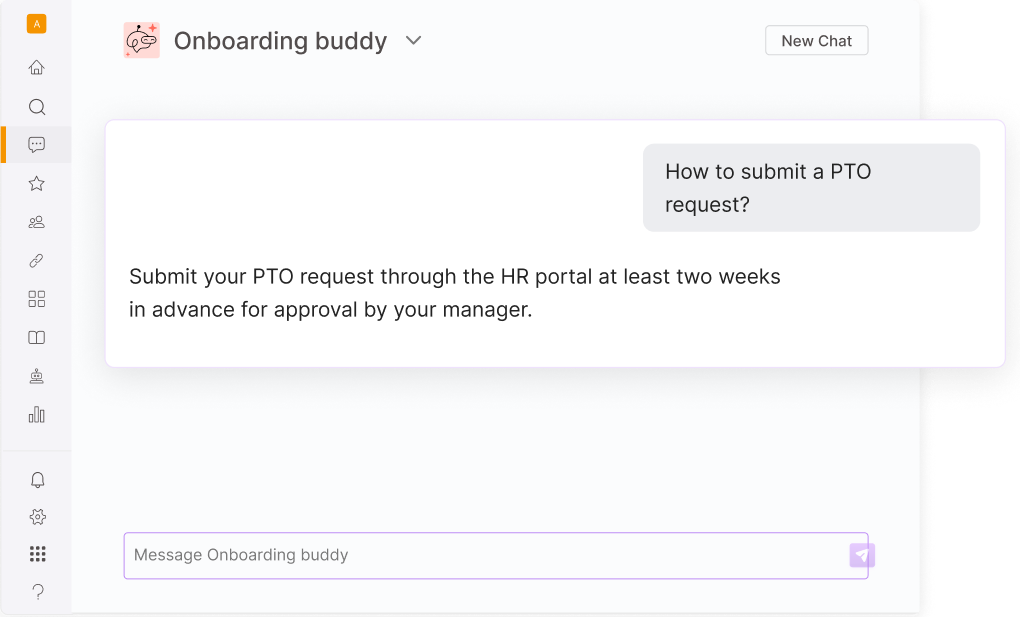1020x617 pixels.
Task: Open the Home icon in sidebar
Action: 36,68
